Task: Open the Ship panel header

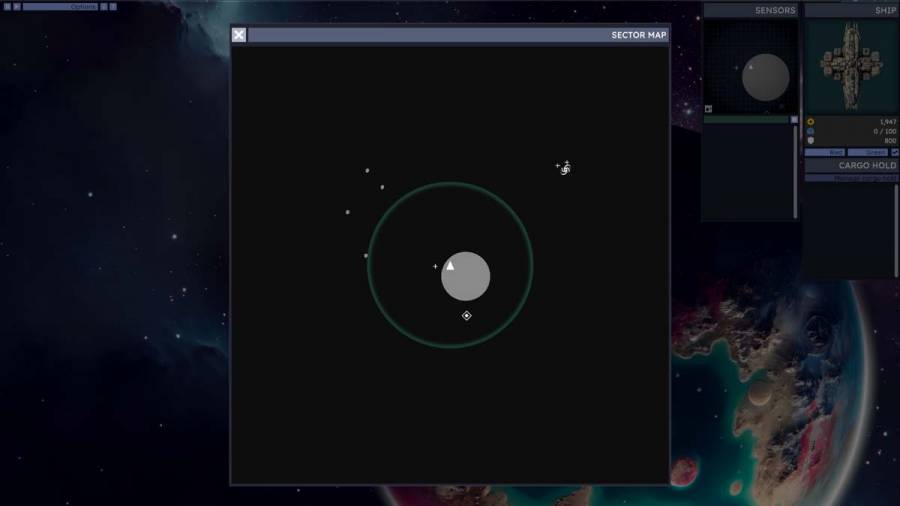Action: click(852, 10)
